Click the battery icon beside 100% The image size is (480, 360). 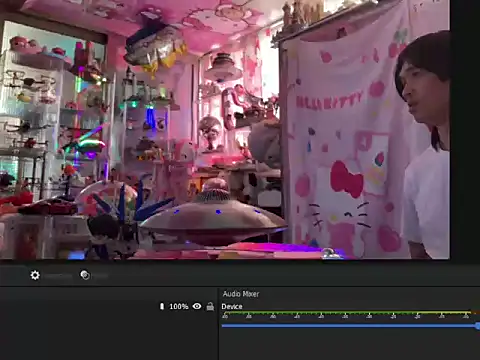click(x=162, y=306)
